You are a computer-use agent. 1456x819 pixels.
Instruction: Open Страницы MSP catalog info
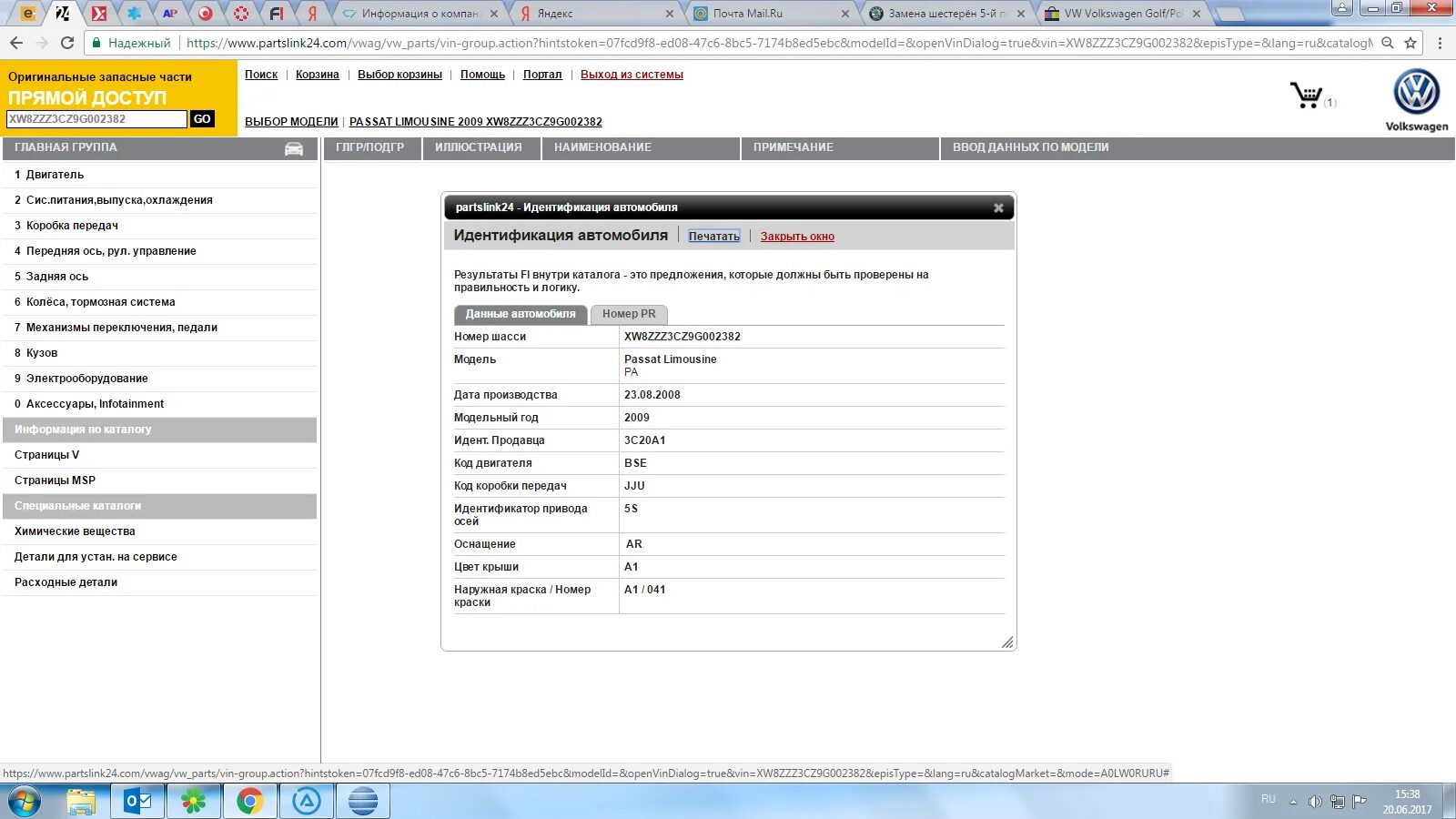(160, 480)
